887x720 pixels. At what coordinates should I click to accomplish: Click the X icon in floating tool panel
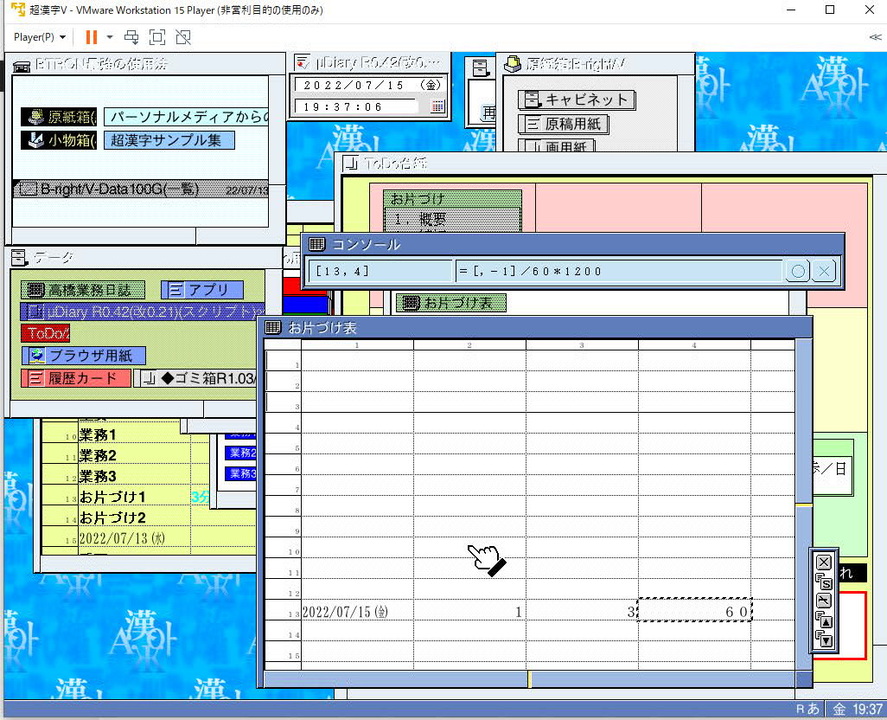(824, 562)
